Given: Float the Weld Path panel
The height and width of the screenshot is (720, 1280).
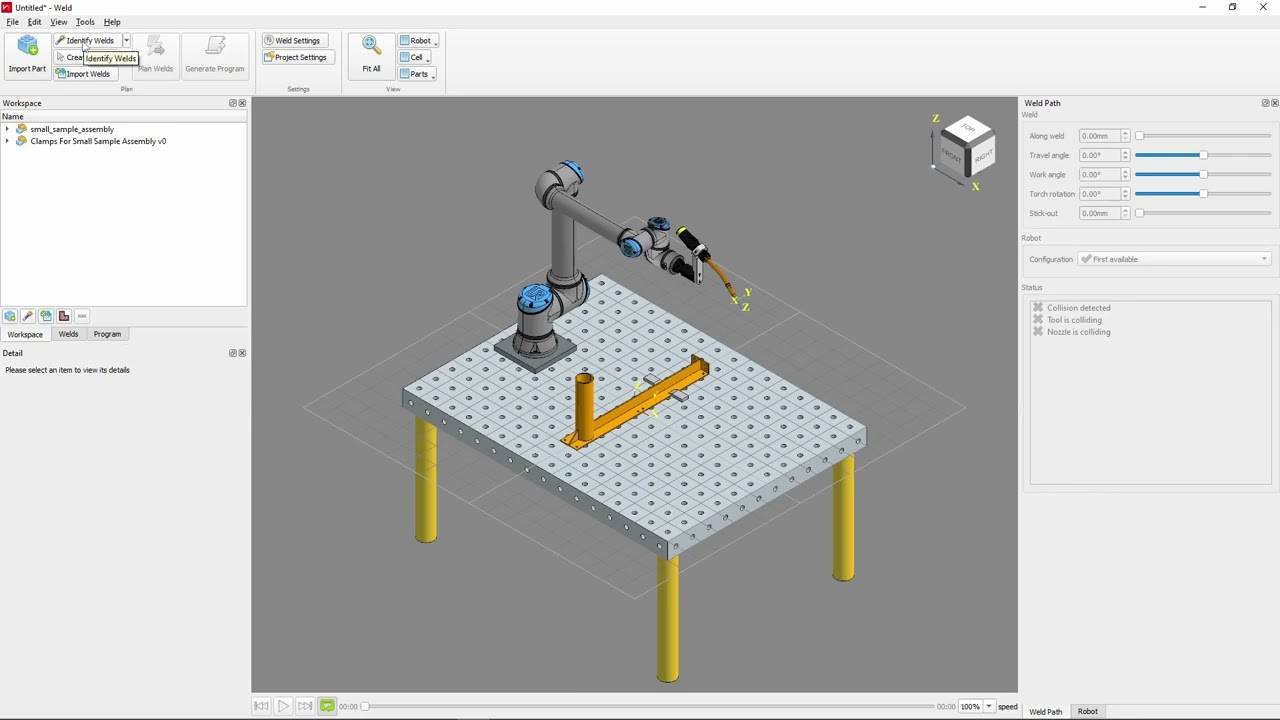Looking at the screenshot, I should (1265, 103).
